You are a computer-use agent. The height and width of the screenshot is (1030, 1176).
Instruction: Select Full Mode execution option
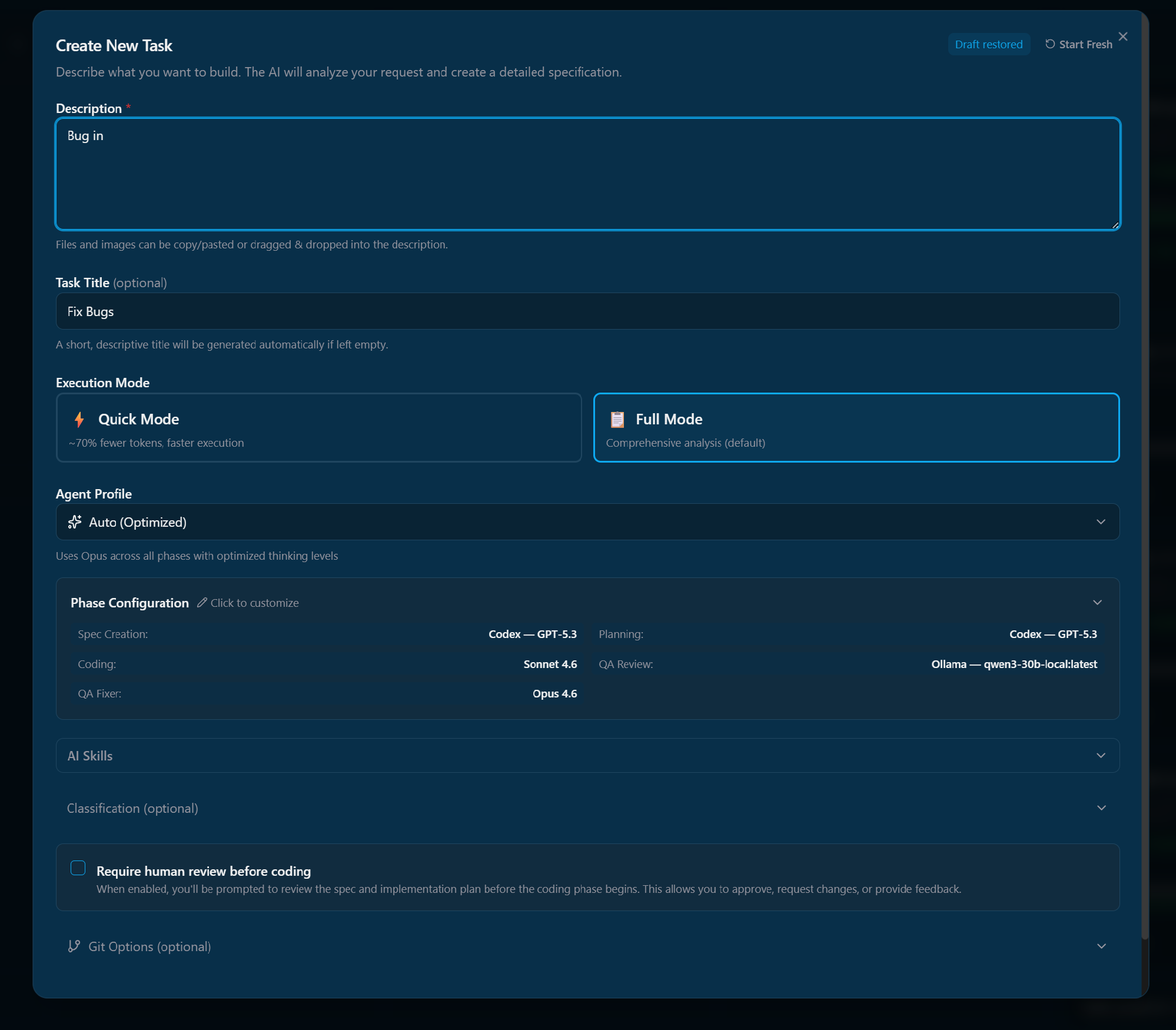[x=856, y=427]
